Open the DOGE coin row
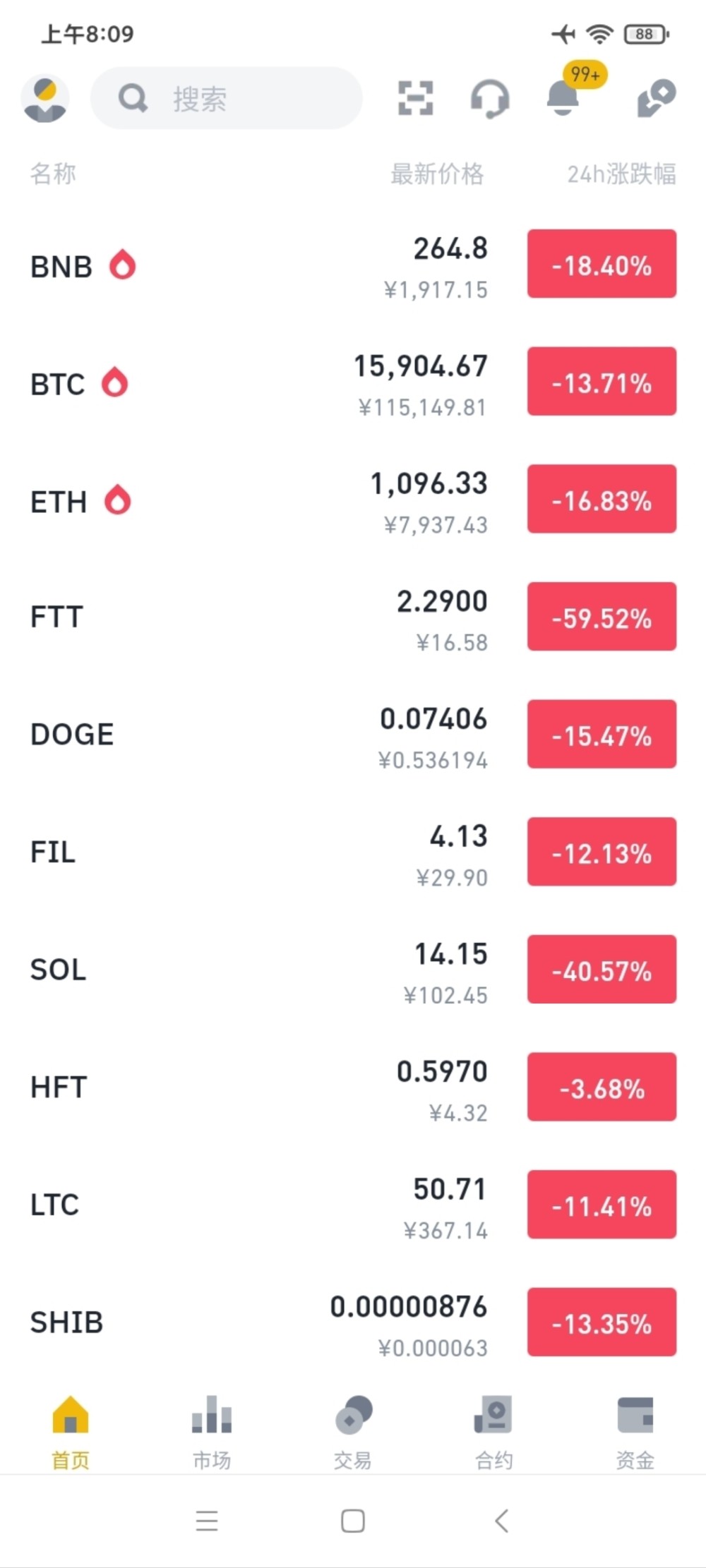Image resolution: width=706 pixels, height=1568 pixels. point(353,735)
